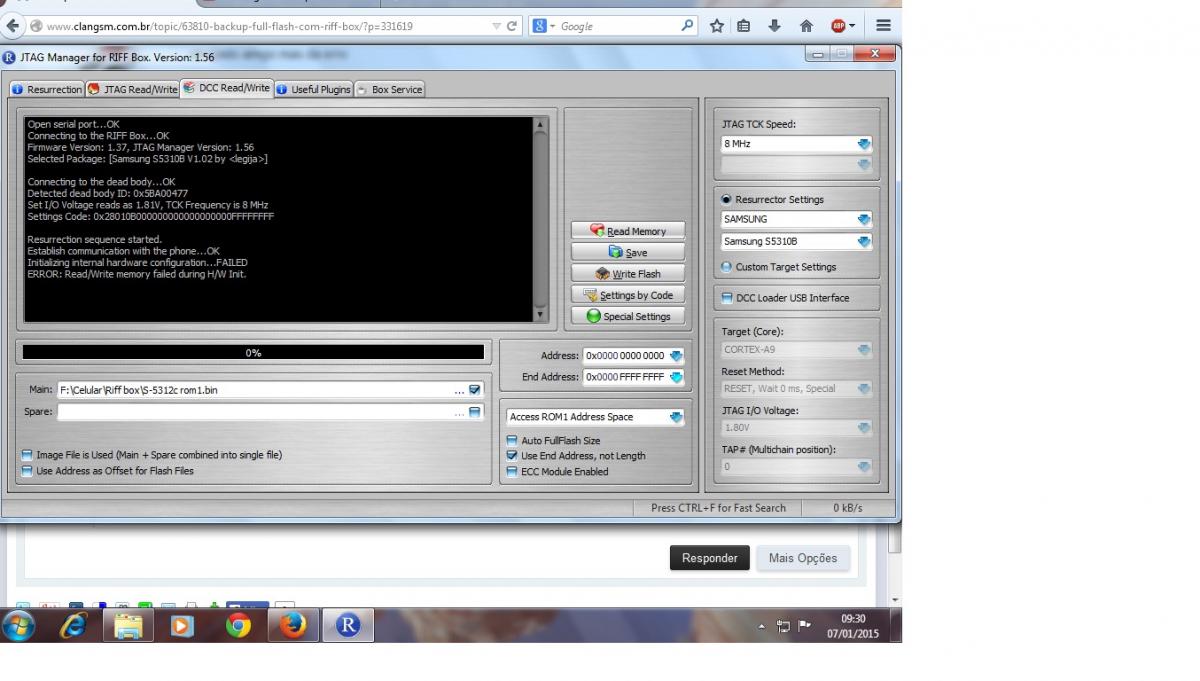This screenshot has height=681, width=1200.
Task: Click the network icon in system tray
Action: pos(783,627)
